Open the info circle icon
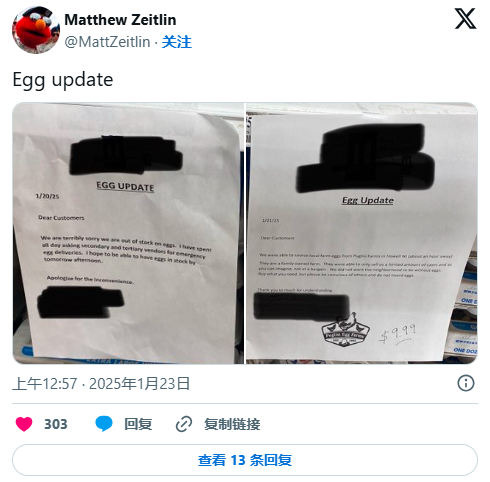Viewport: 490px width, 482px height. pos(466,383)
